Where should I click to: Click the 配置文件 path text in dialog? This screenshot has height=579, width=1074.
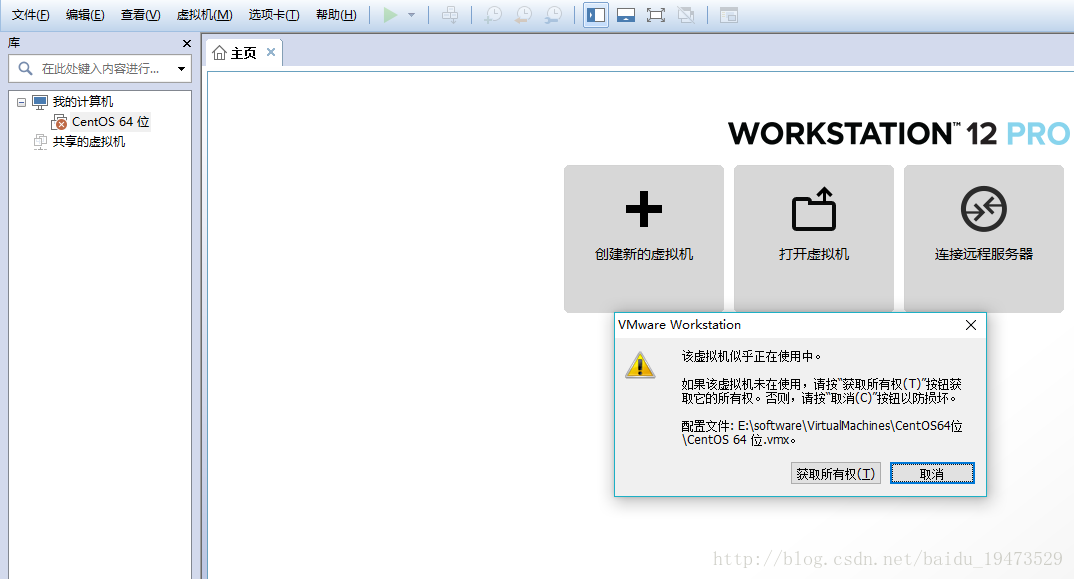822,432
